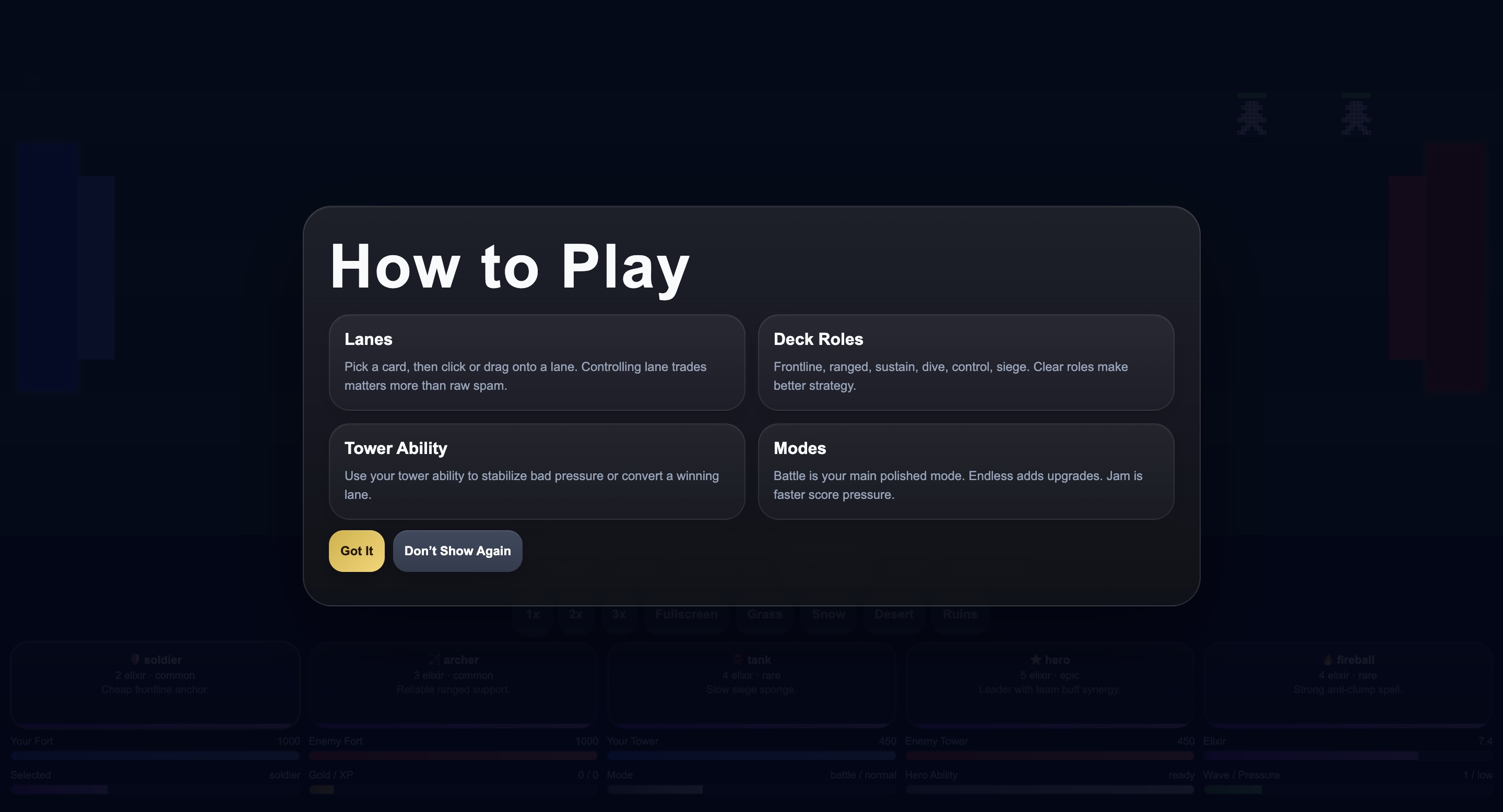Click the archer card bow icon
This screenshot has height=812, width=1503.
[434, 659]
